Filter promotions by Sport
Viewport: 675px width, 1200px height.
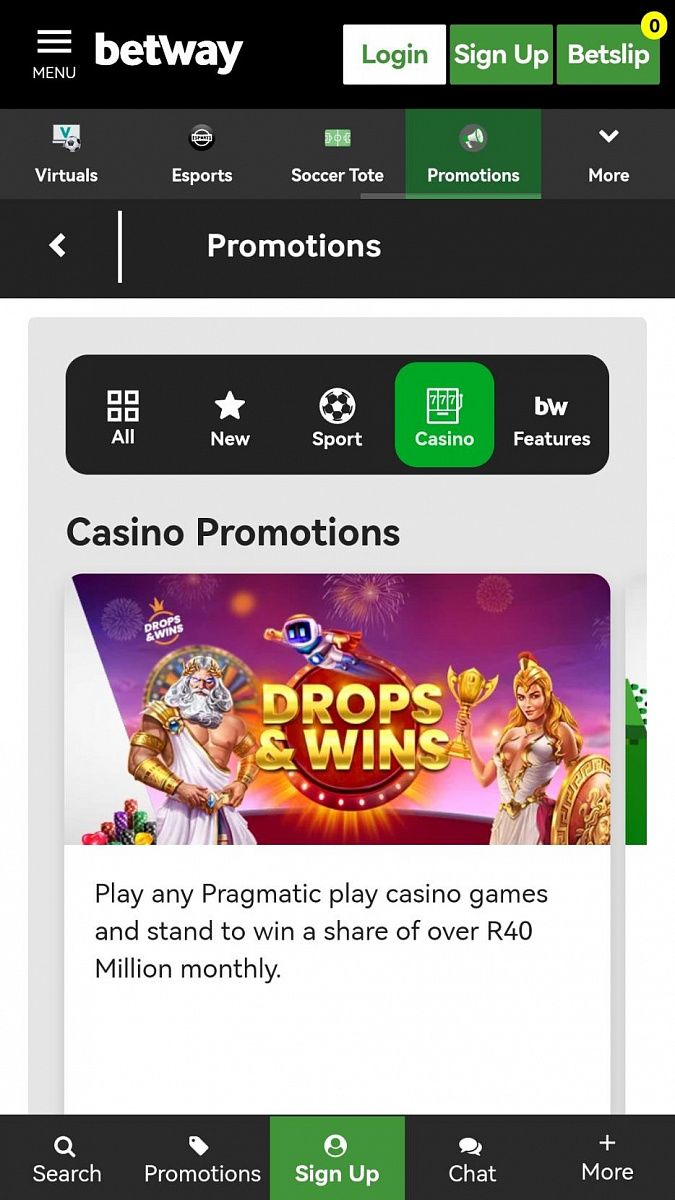[x=337, y=416]
